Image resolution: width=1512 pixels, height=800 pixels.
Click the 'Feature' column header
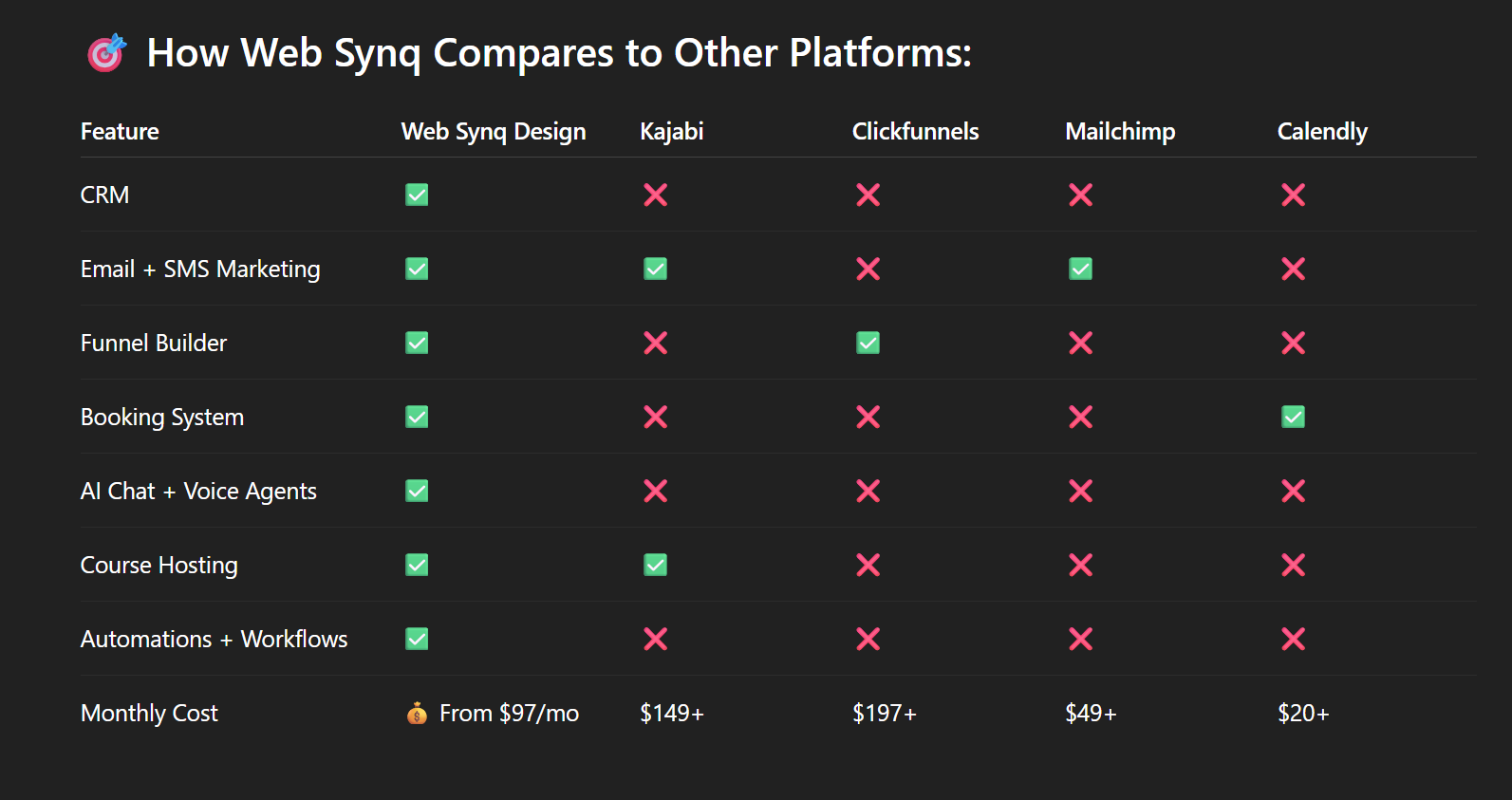click(120, 131)
